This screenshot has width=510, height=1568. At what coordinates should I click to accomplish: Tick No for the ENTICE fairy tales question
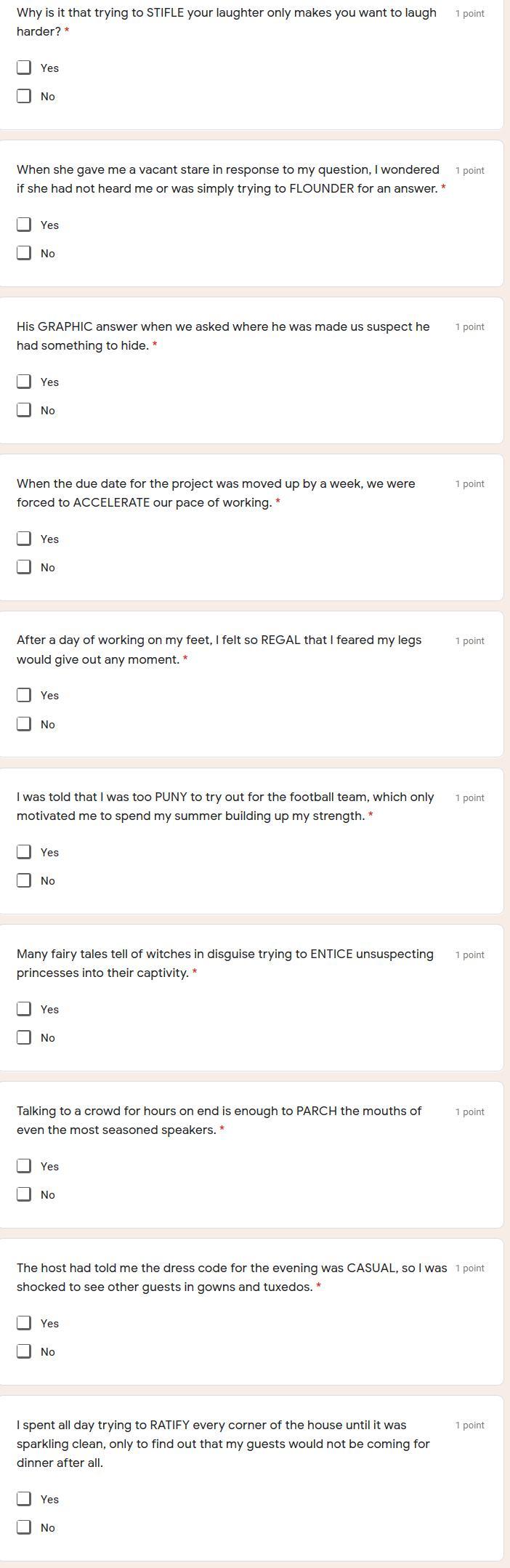[24, 1037]
